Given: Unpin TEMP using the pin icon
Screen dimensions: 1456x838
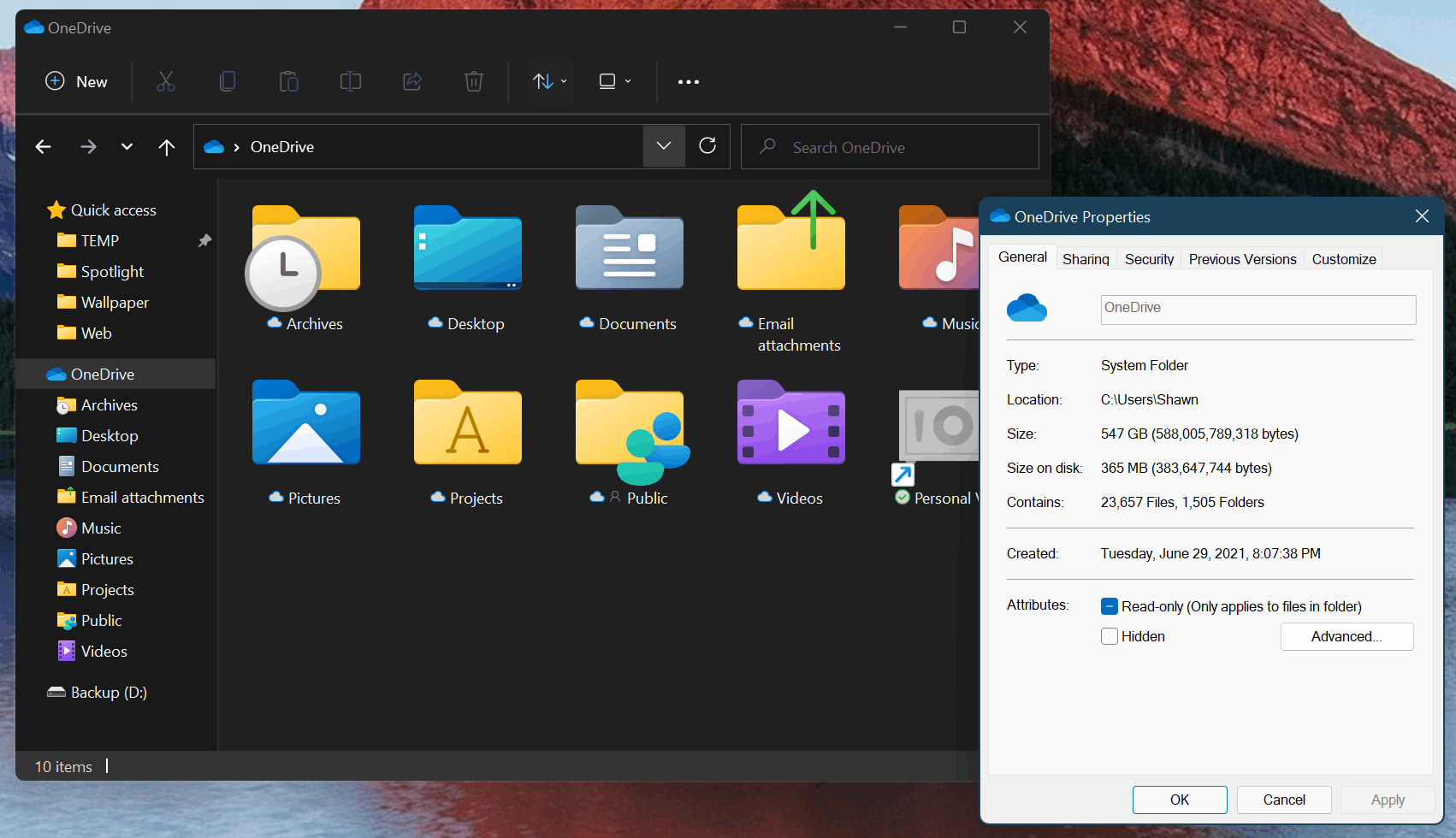Looking at the screenshot, I should (x=204, y=240).
